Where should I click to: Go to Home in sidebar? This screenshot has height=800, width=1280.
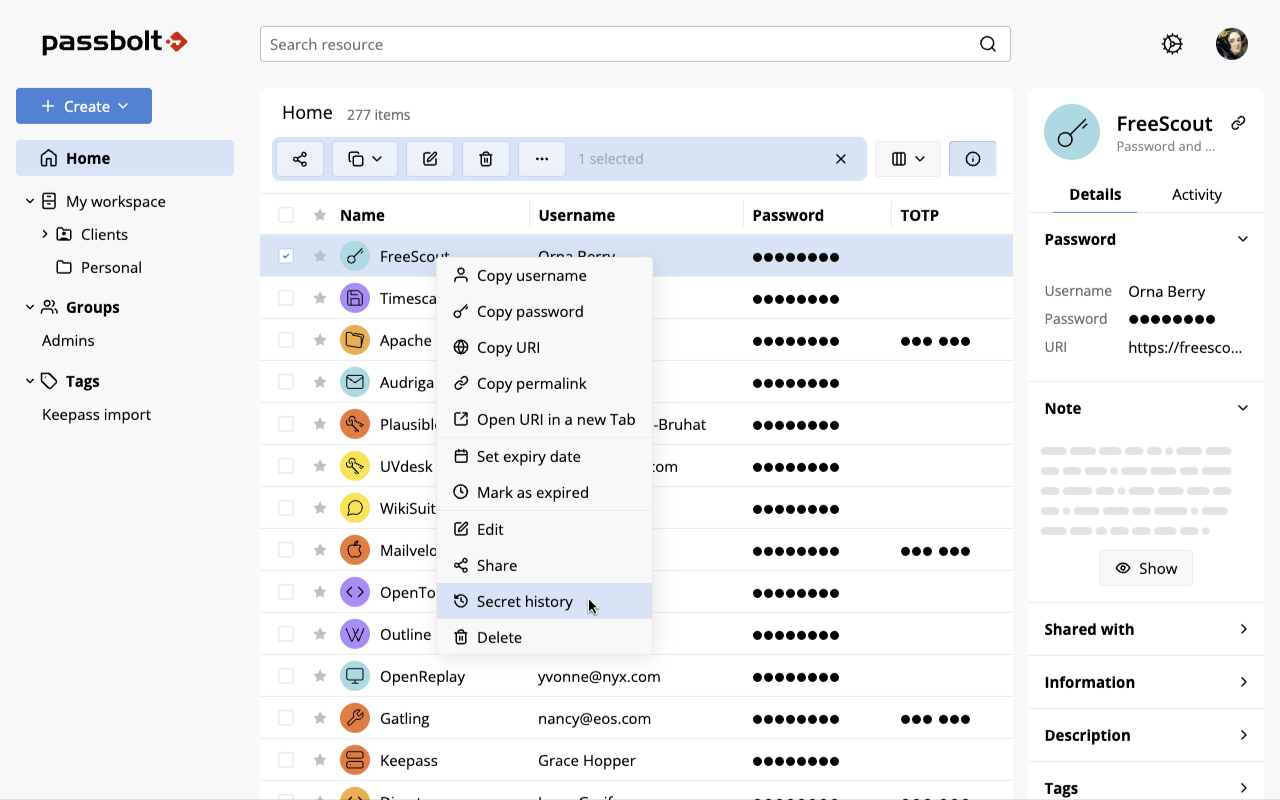pyautogui.click(x=125, y=158)
